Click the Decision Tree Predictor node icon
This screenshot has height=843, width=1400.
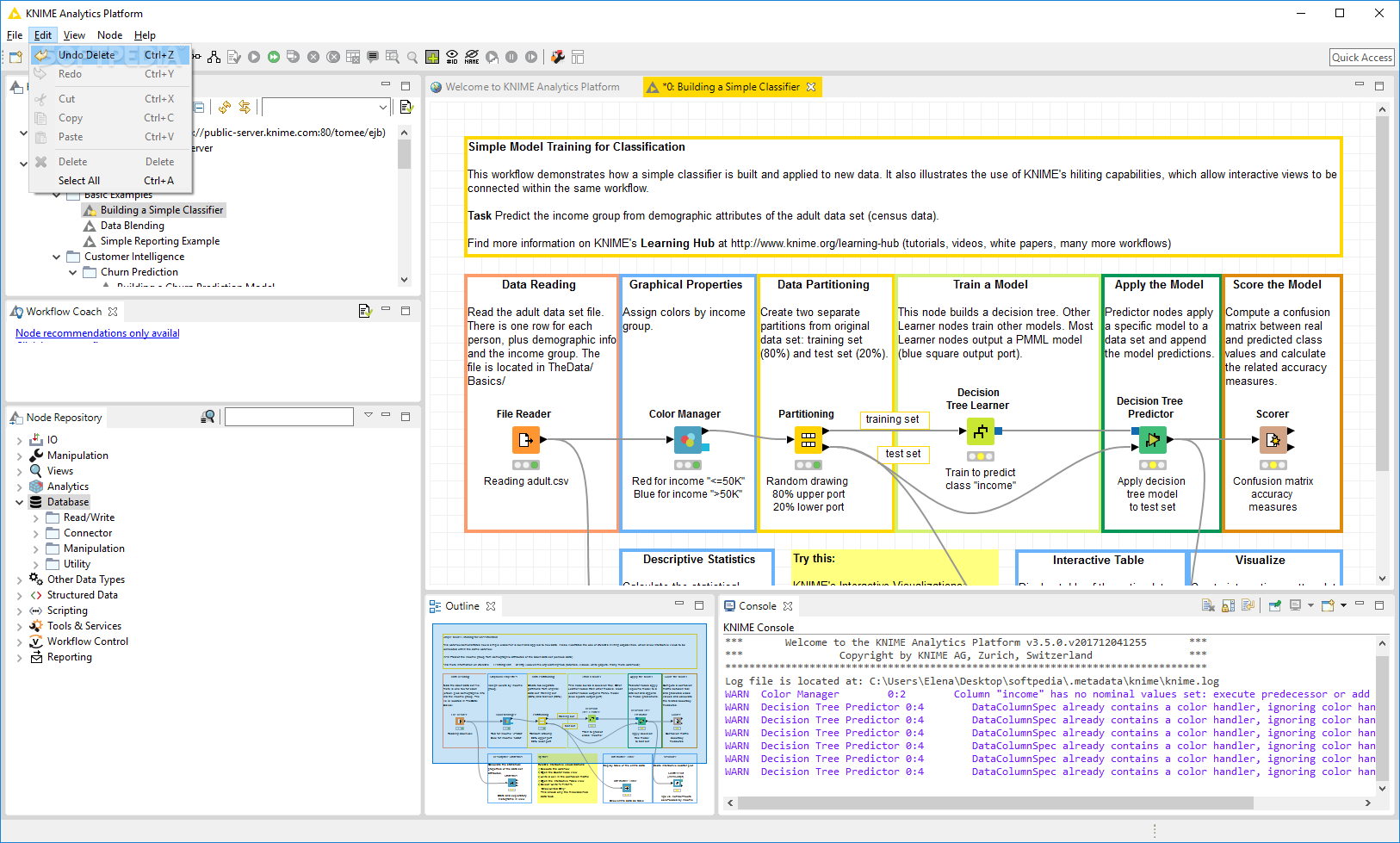(x=1152, y=440)
